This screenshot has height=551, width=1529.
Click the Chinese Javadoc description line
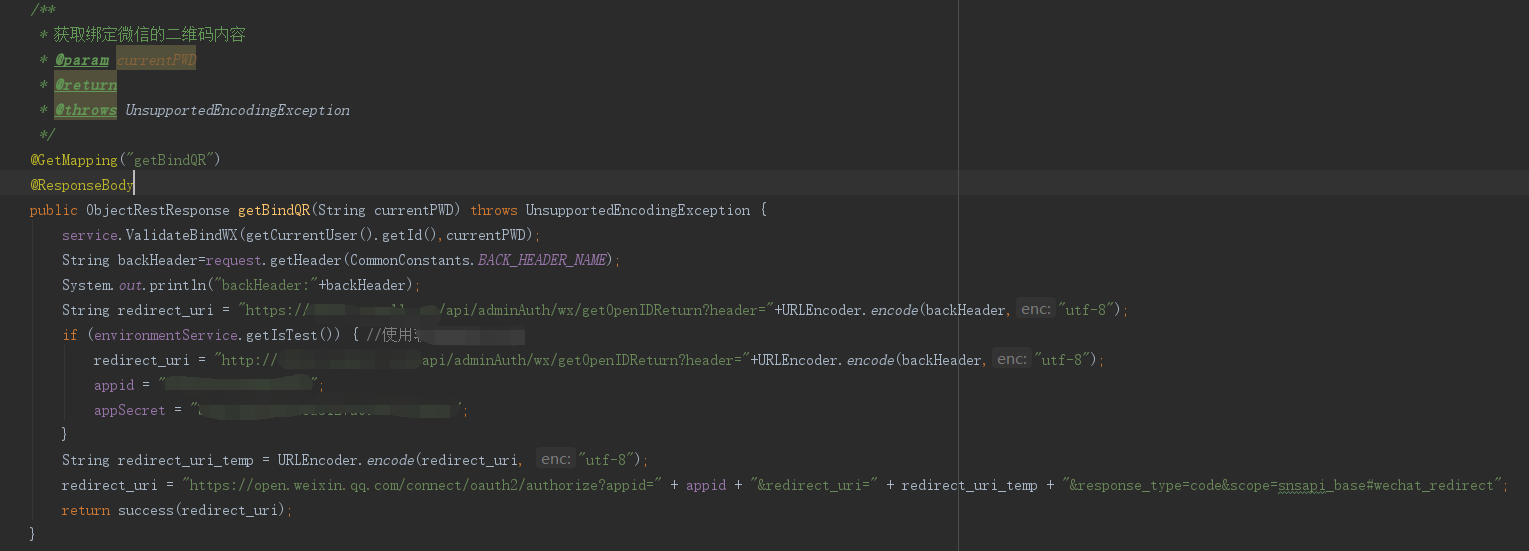tap(150, 35)
